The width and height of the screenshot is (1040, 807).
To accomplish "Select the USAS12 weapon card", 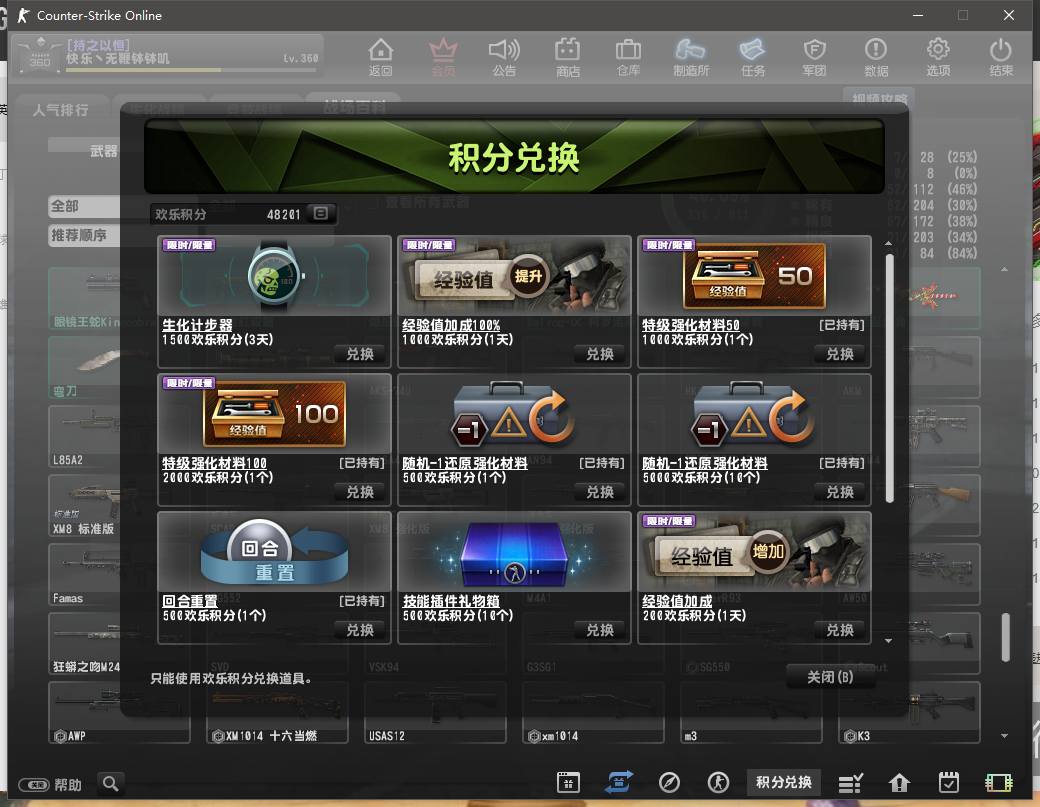I will coord(435,713).
